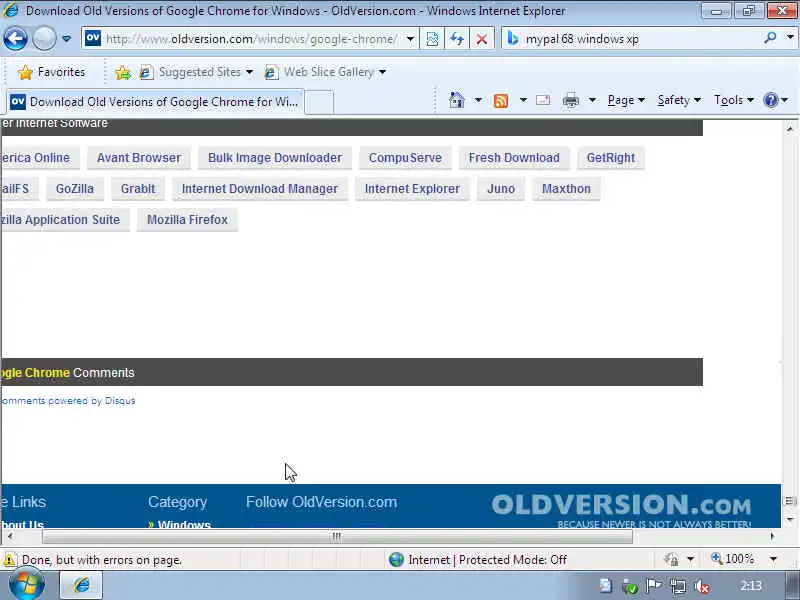
Task: Open the Windows Start menu orb
Action: [x=27, y=585]
